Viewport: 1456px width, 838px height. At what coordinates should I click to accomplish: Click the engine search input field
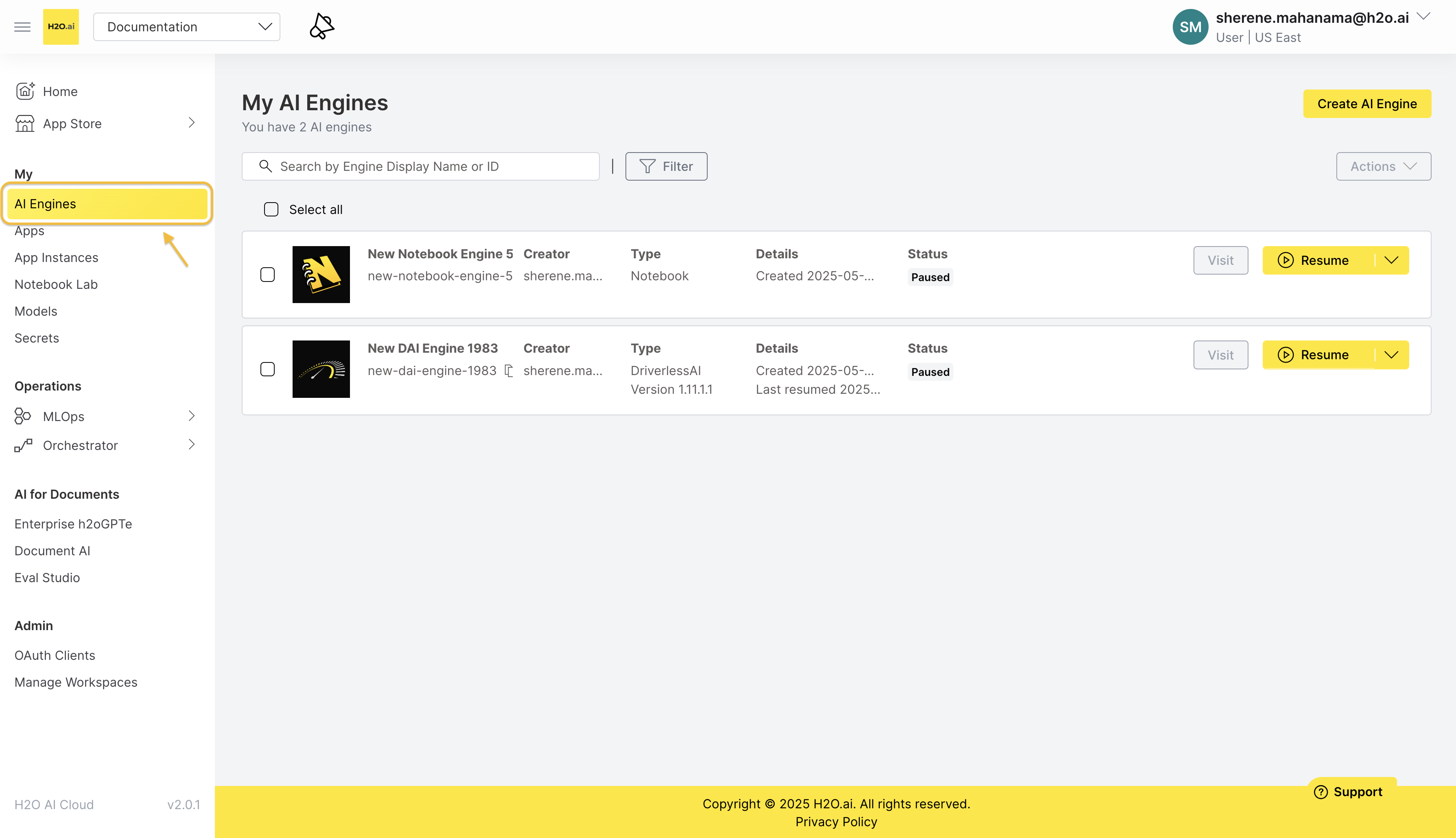click(x=421, y=166)
